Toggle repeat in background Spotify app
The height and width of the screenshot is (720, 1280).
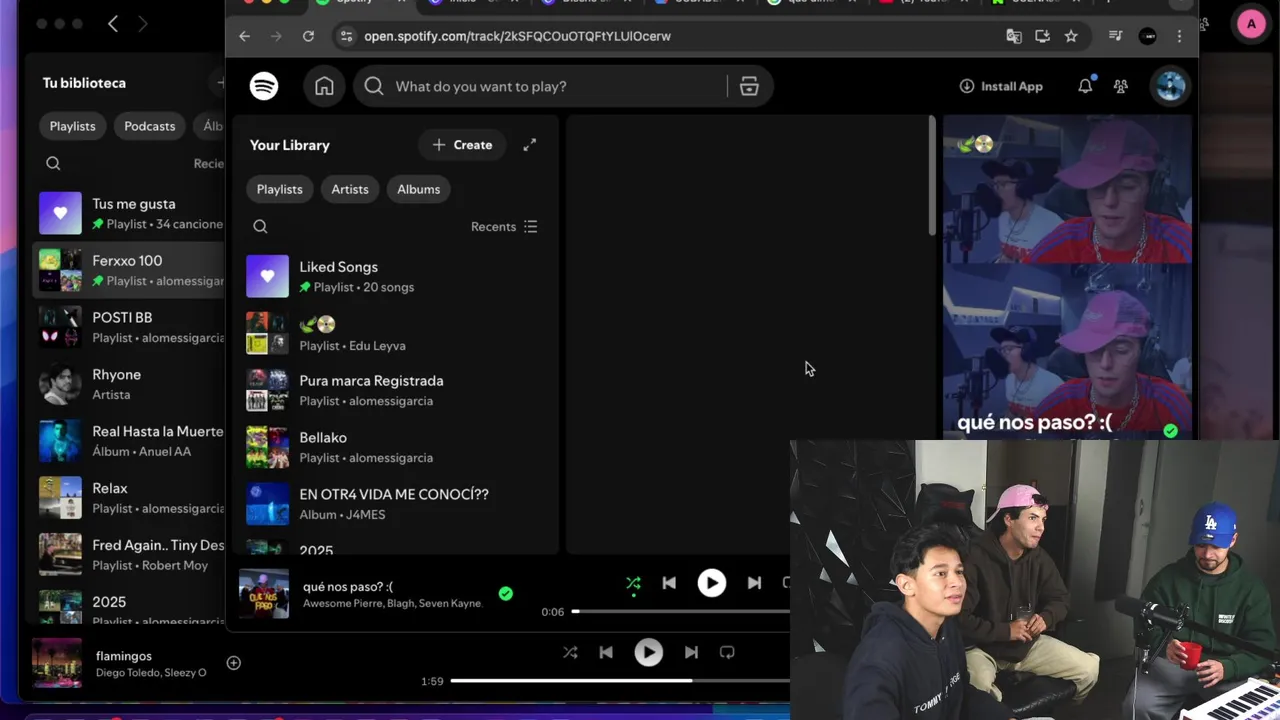tap(727, 652)
